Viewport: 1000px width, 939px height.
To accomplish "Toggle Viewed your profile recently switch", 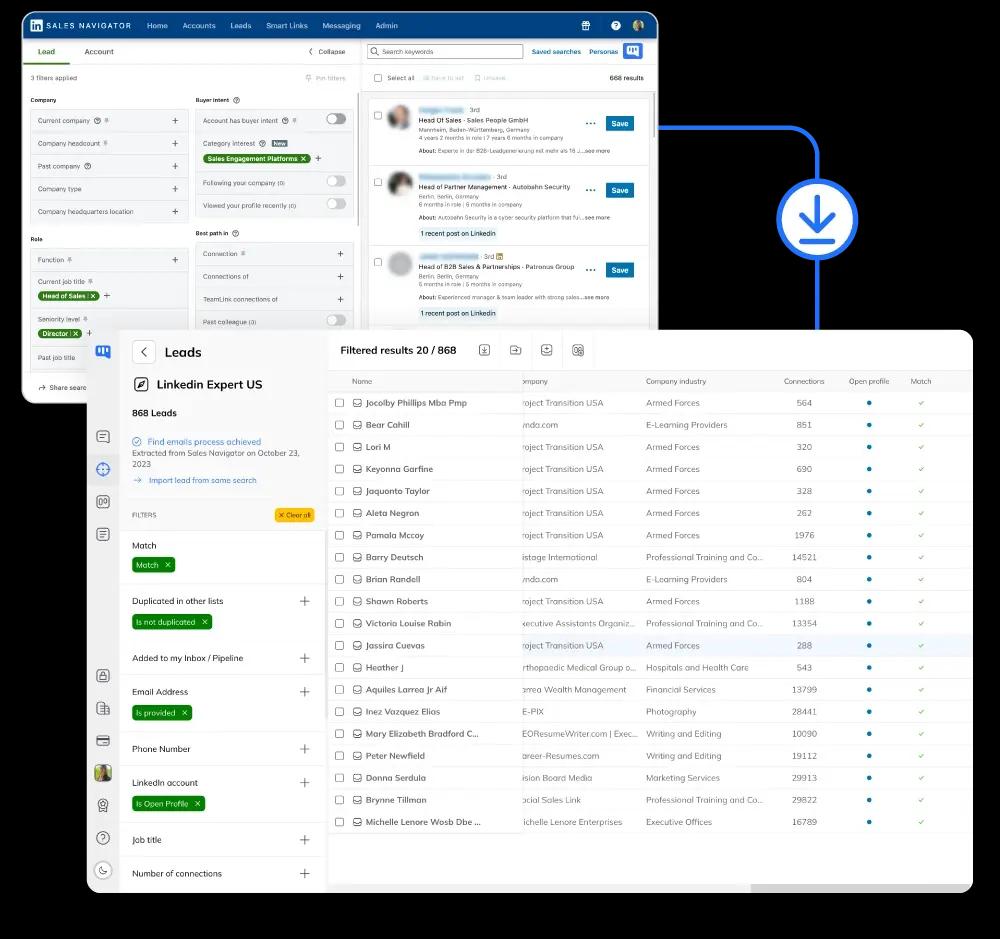I will pyautogui.click(x=336, y=204).
